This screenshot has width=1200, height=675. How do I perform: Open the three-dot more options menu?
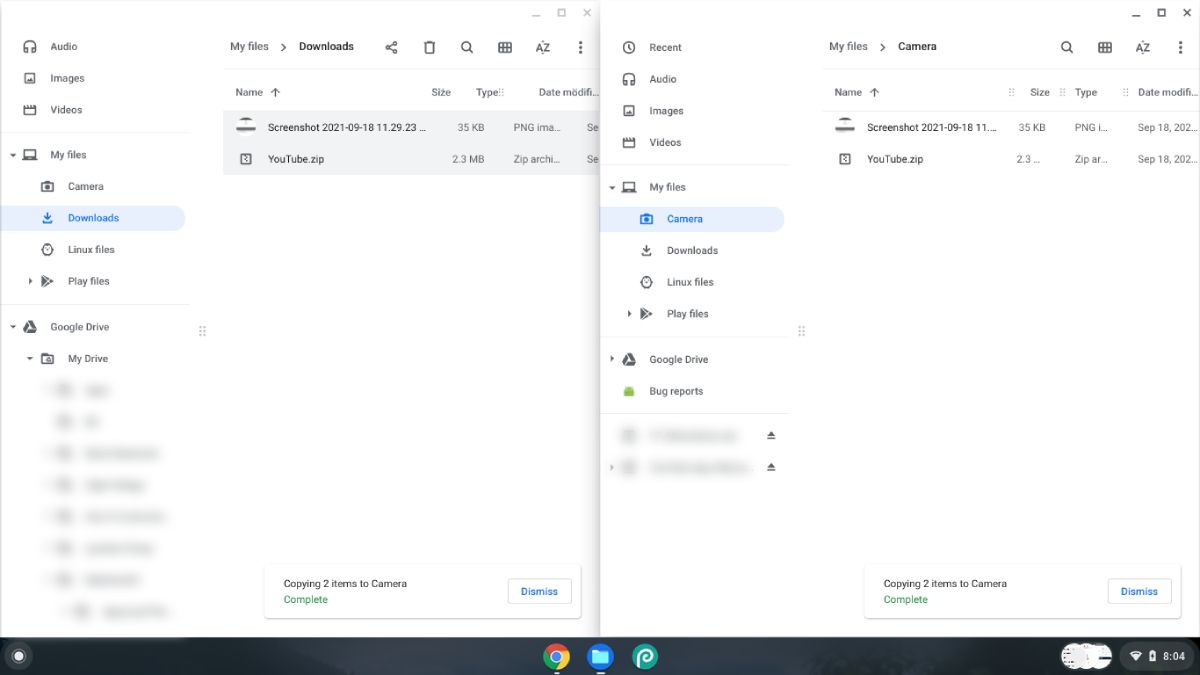pyautogui.click(x=580, y=46)
